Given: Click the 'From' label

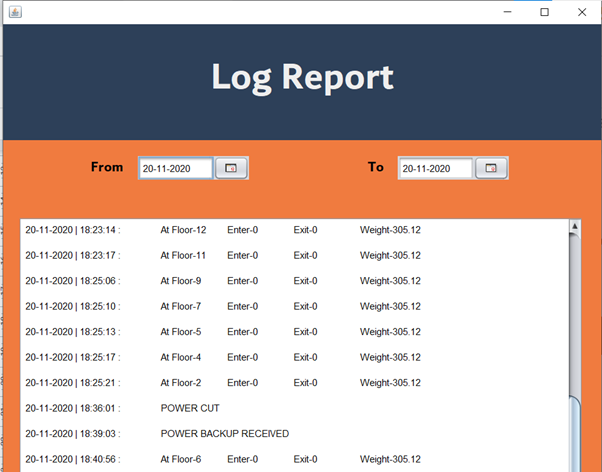Looking at the screenshot, I should tap(107, 167).
